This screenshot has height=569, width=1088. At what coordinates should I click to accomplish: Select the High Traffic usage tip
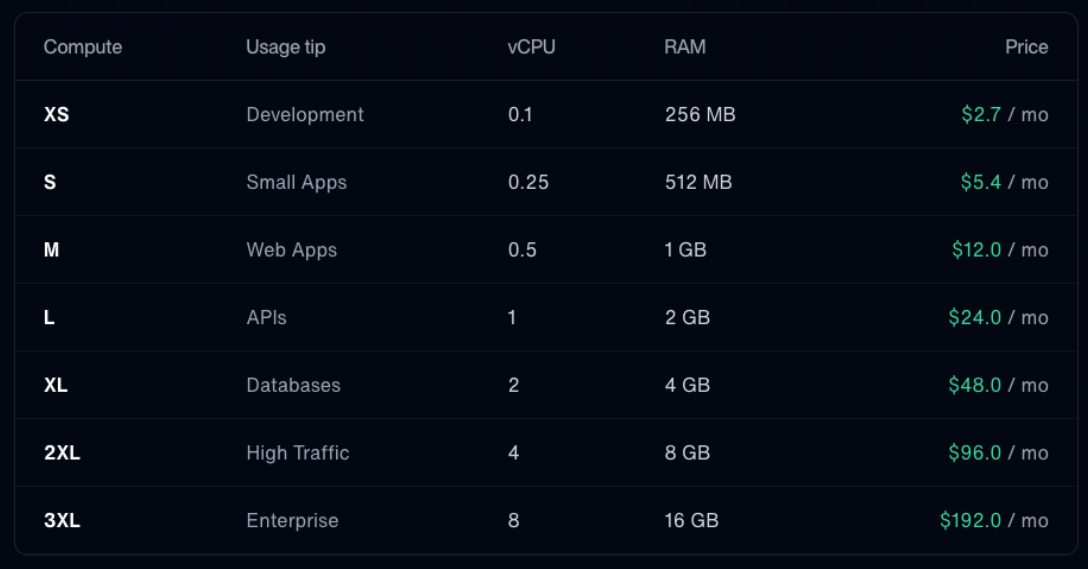pyautogui.click(x=297, y=453)
